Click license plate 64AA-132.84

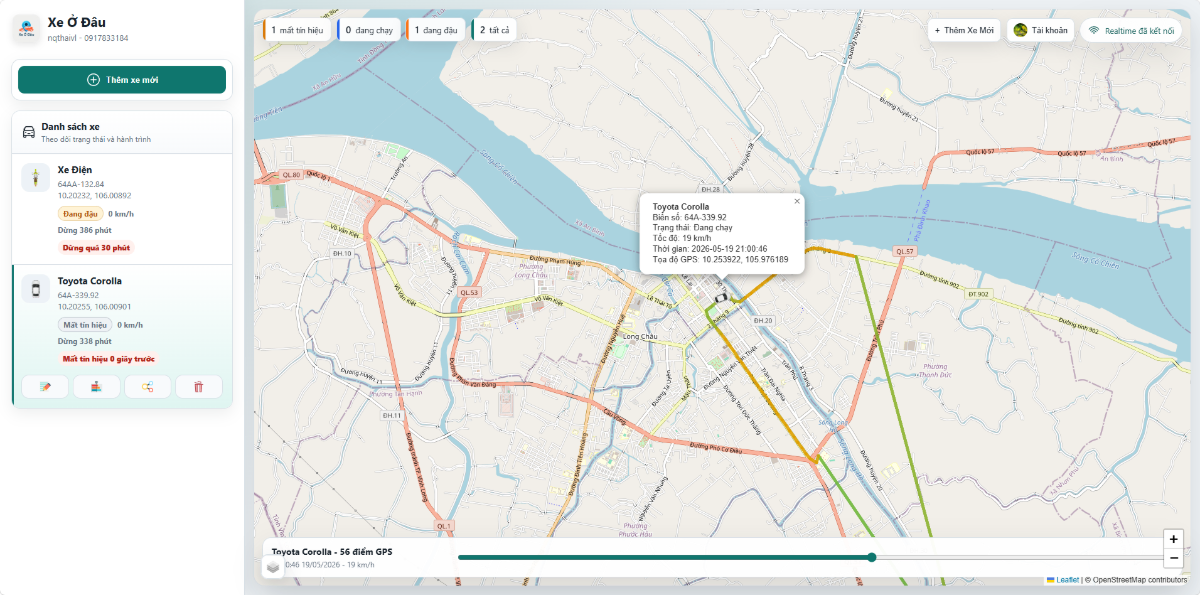click(81, 184)
